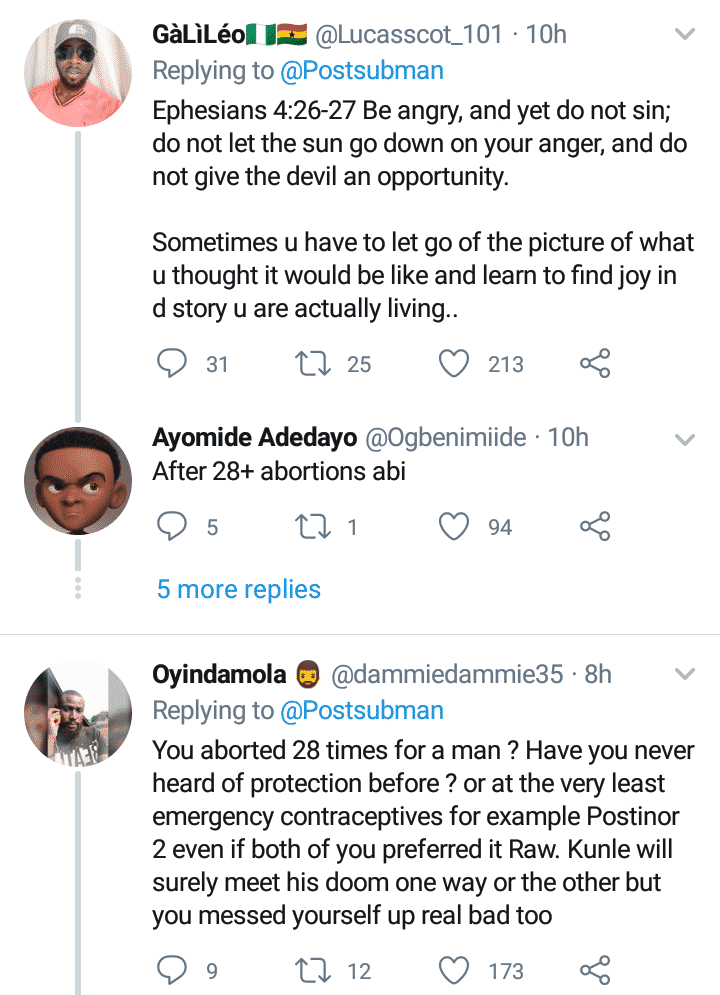Screen dimensions: 720x995
Task: Share Oyindamola's tweet
Action: click(x=595, y=970)
